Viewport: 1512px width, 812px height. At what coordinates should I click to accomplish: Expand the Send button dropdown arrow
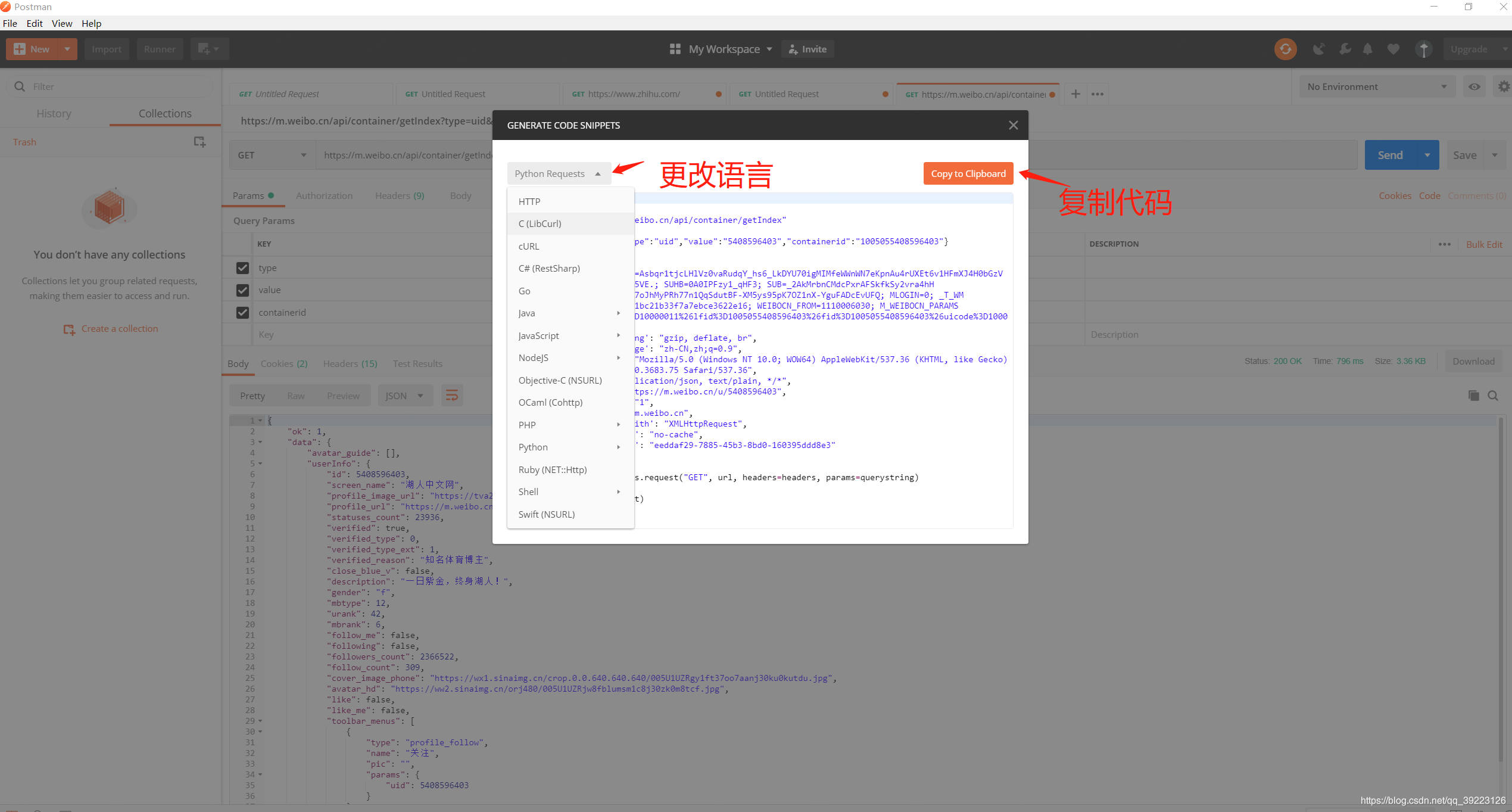(1427, 155)
